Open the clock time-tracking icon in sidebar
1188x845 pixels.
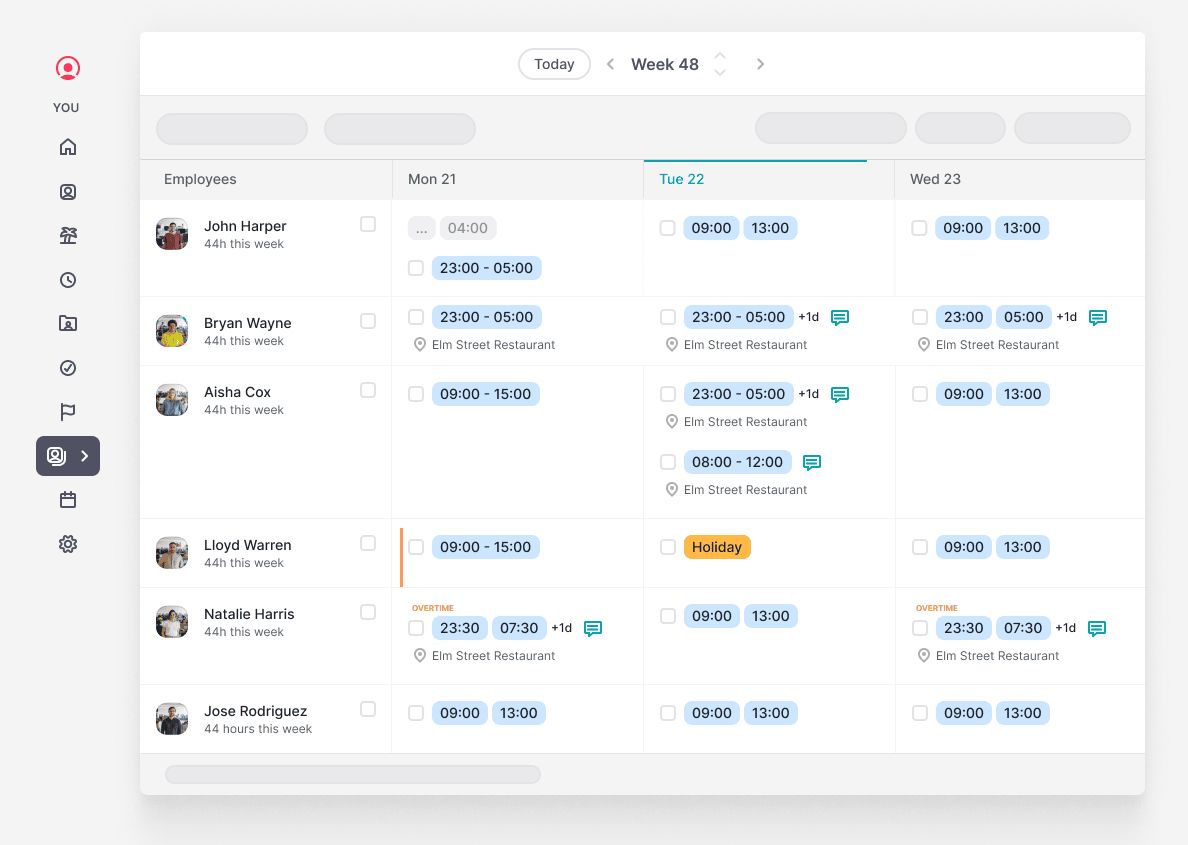point(67,280)
